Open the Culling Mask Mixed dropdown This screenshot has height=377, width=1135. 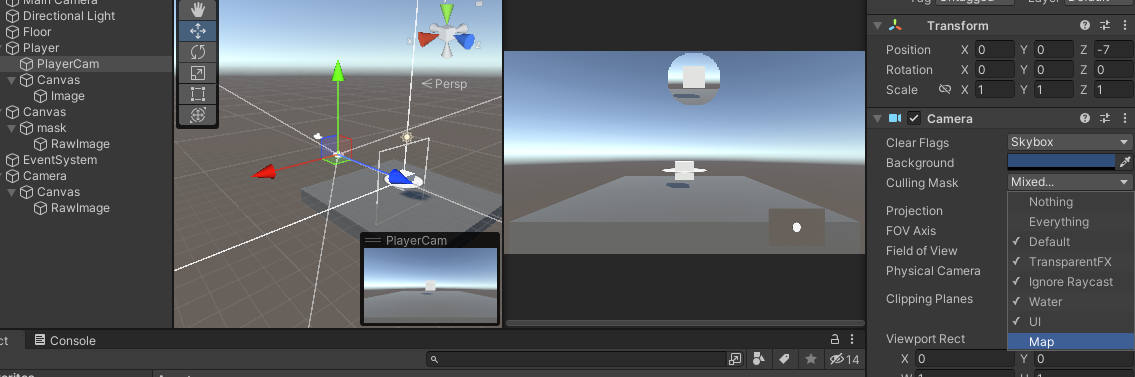tap(1070, 182)
